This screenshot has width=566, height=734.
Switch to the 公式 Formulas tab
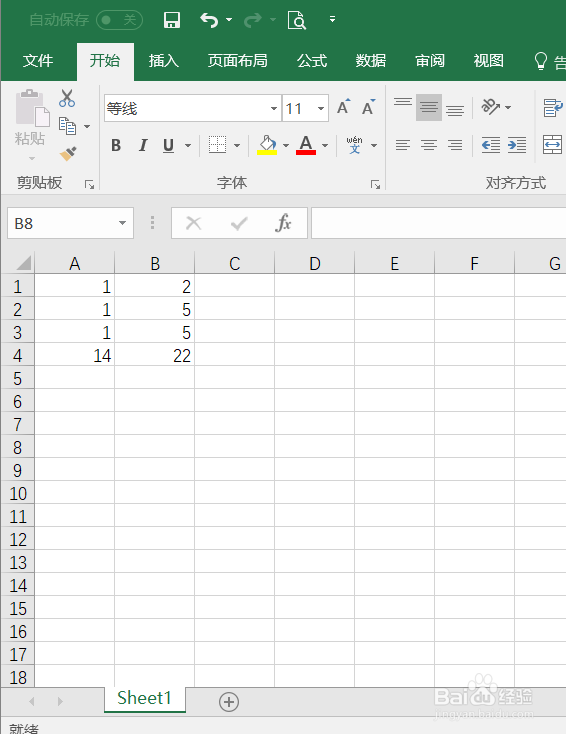pyautogui.click(x=312, y=61)
